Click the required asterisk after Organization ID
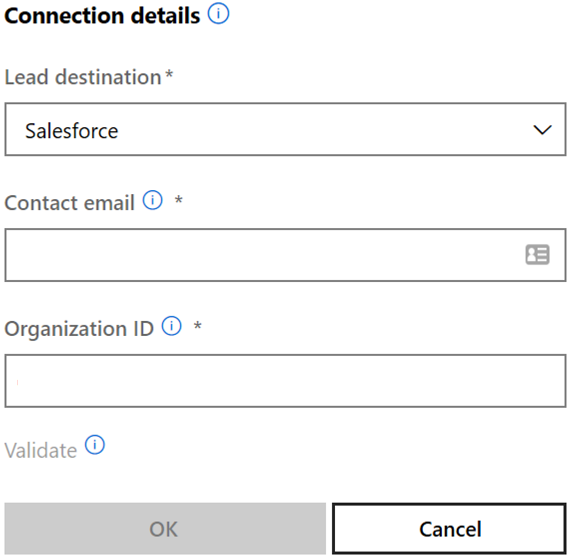The image size is (571, 558). pos(197,325)
